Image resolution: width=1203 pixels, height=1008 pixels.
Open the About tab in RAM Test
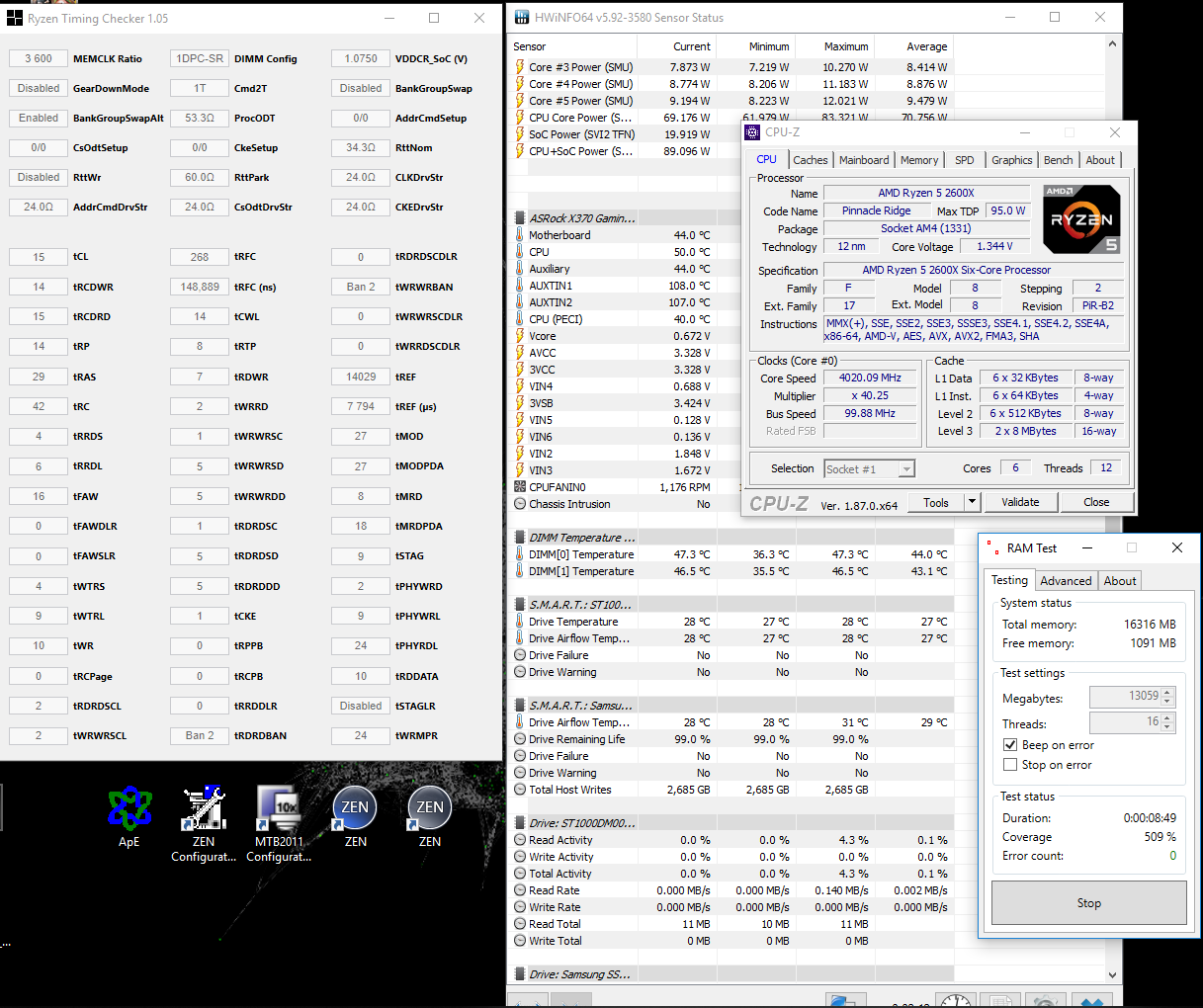1120,581
